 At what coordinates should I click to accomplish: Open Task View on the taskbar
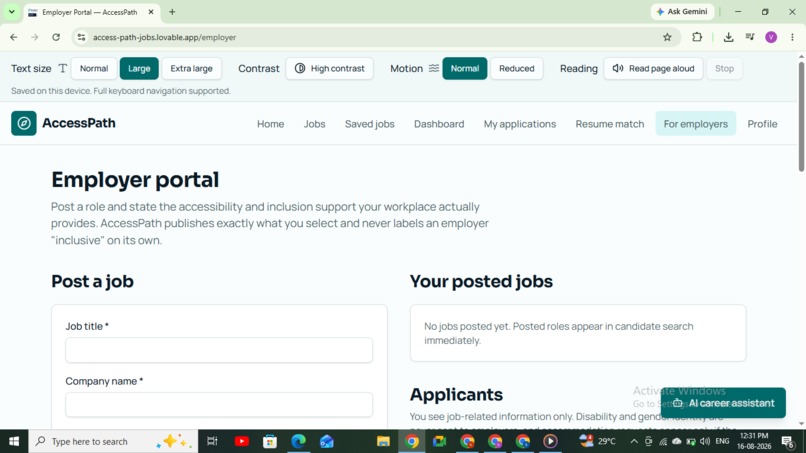212,441
